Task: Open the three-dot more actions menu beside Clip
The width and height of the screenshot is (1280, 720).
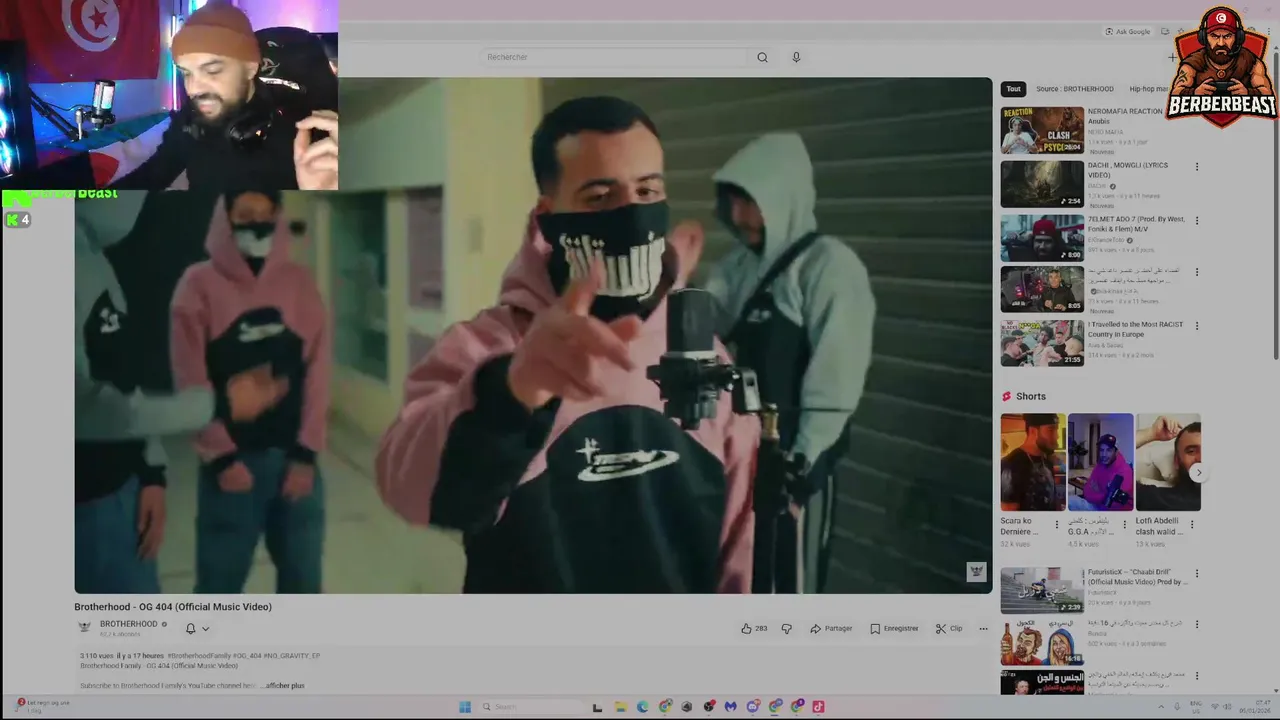Action: [983, 629]
